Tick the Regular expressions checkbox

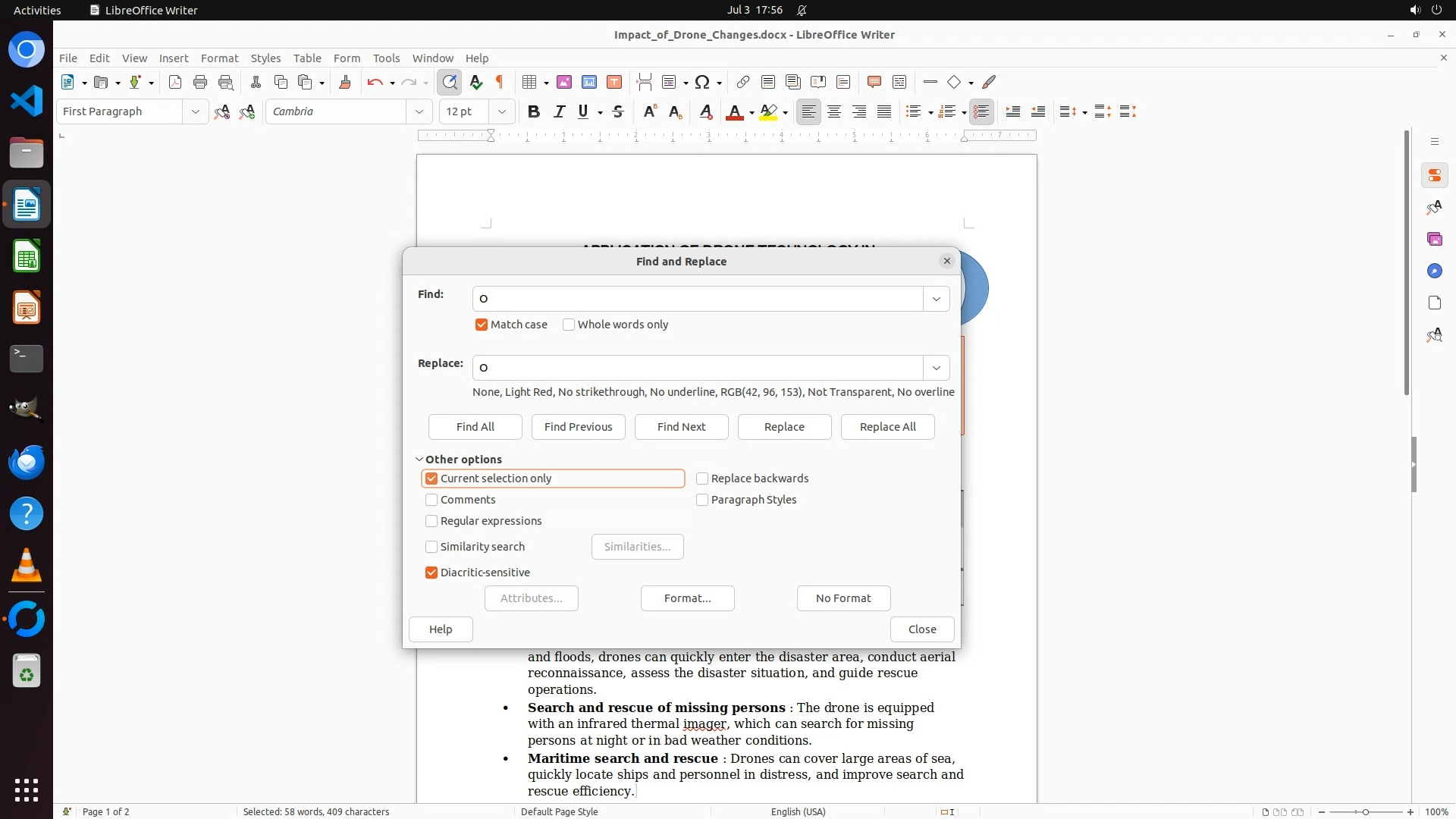click(x=431, y=521)
